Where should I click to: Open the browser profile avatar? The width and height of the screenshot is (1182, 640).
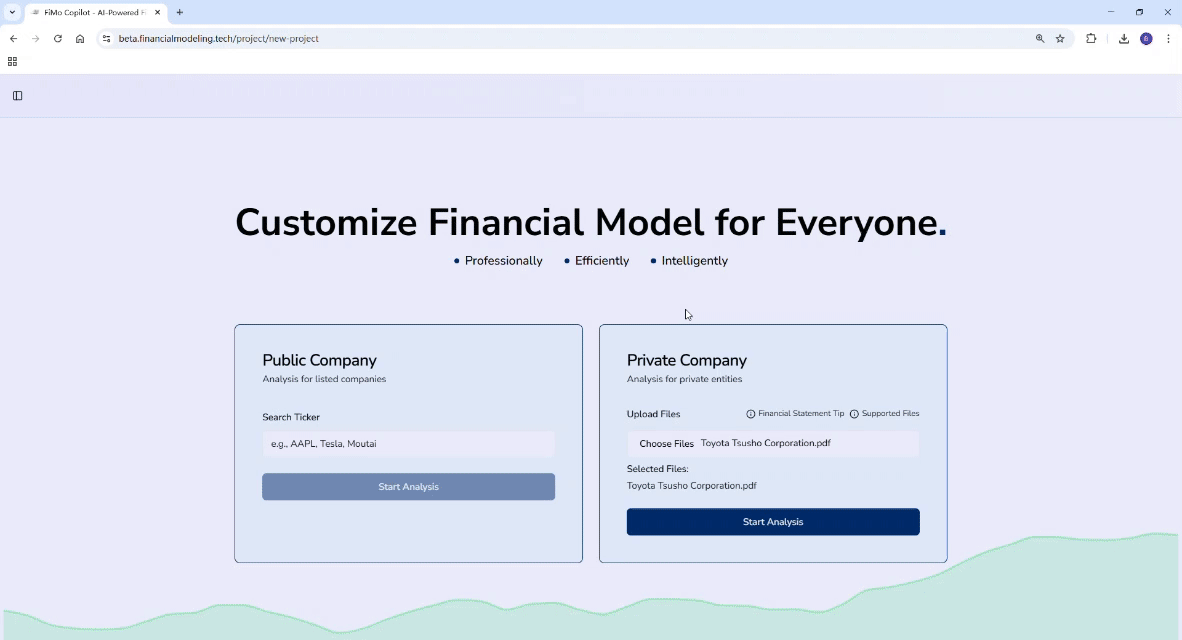[x=1146, y=38]
